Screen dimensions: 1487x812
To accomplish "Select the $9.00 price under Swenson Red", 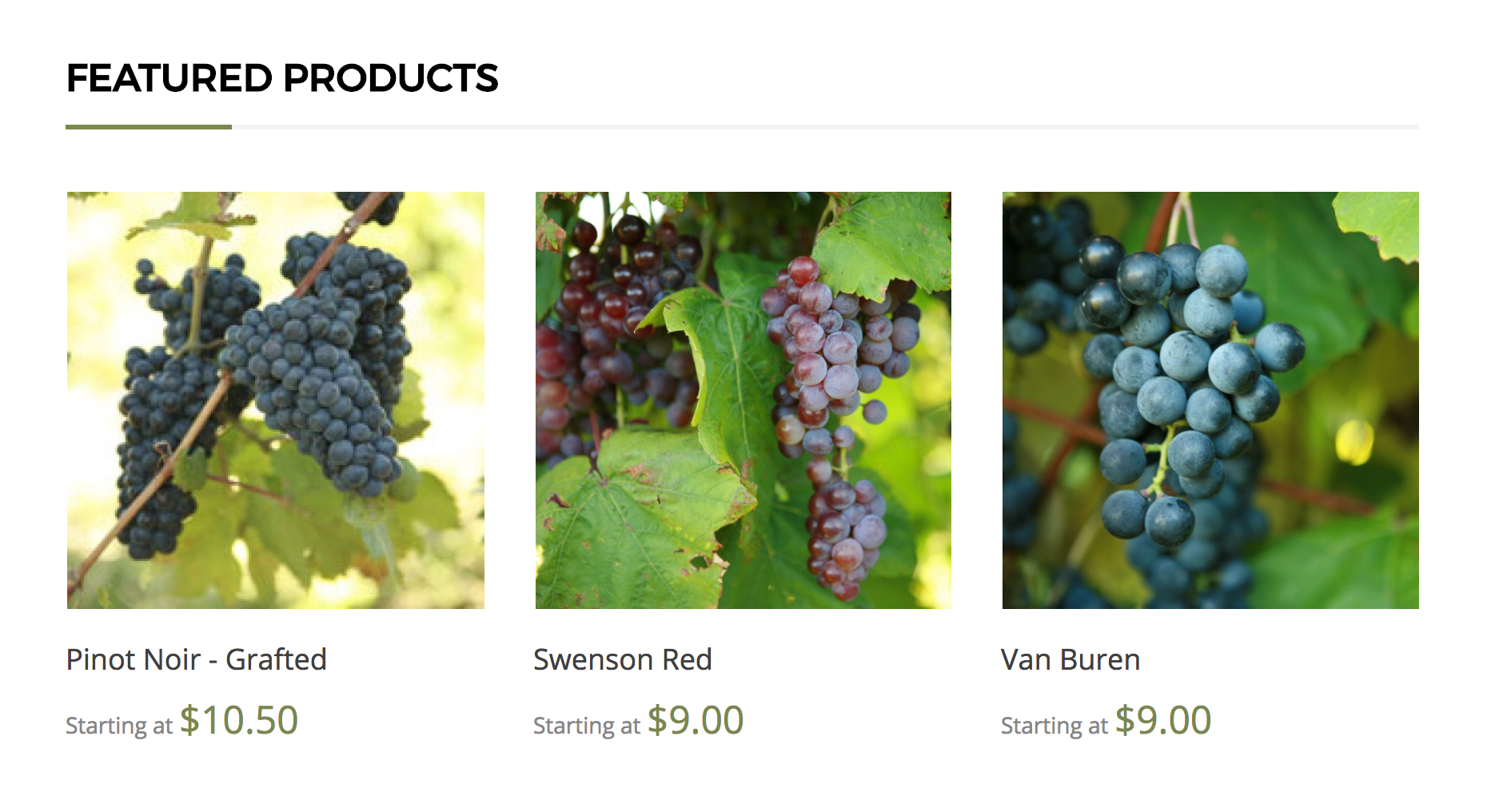I will point(696,720).
